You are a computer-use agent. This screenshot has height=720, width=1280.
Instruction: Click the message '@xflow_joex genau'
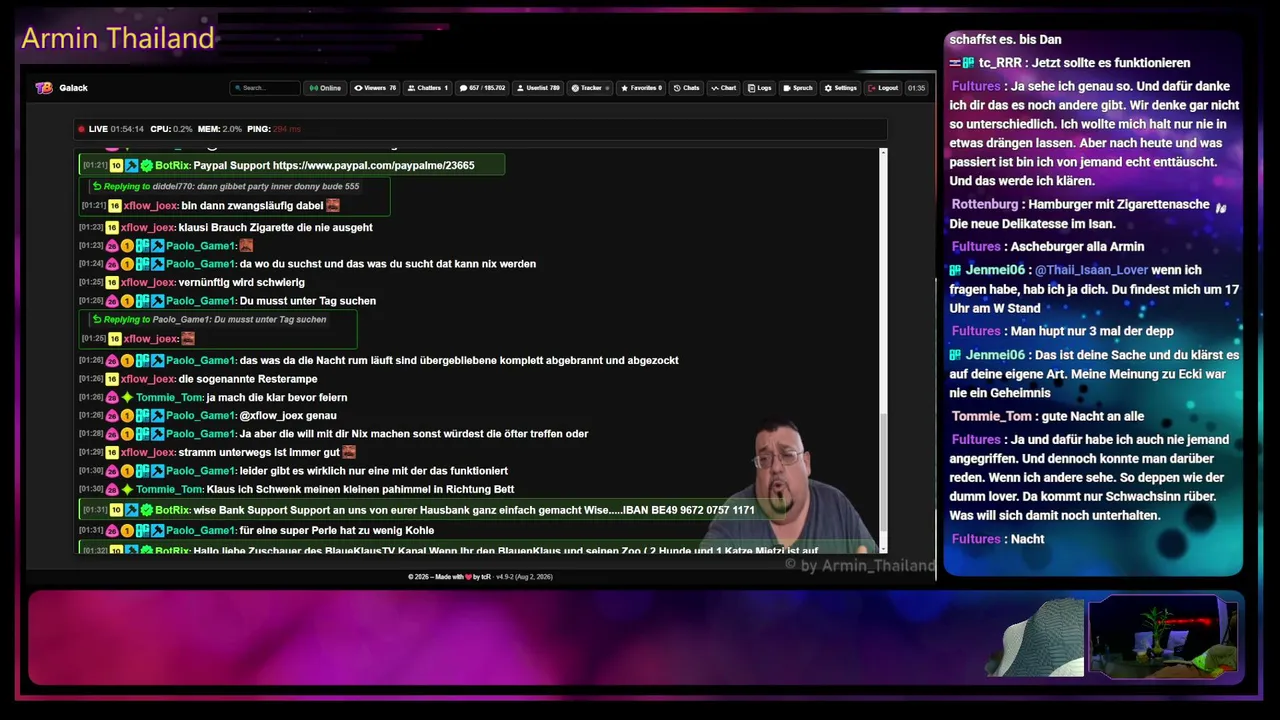pos(288,415)
